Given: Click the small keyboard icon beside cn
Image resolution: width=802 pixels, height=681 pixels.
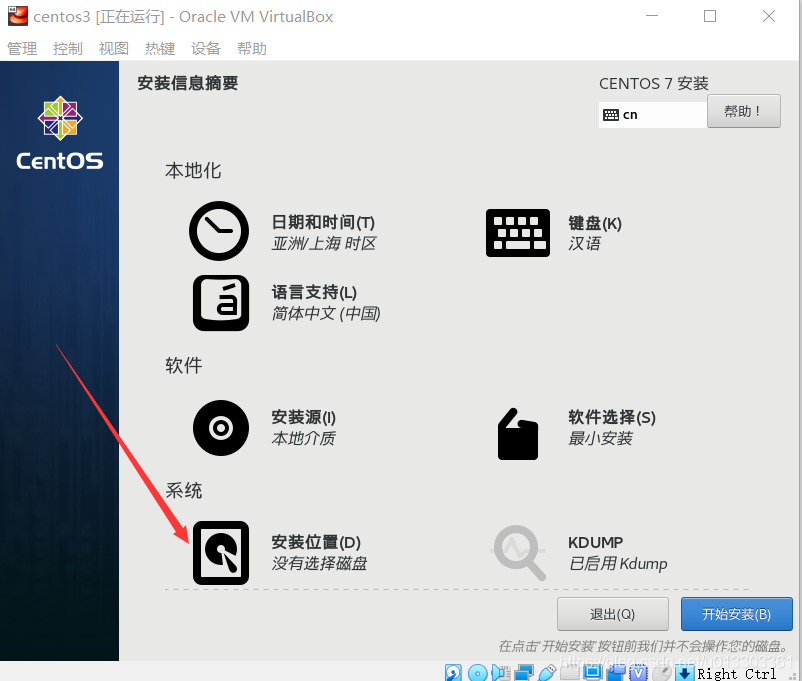Looking at the screenshot, I should (x=611, y=115).
